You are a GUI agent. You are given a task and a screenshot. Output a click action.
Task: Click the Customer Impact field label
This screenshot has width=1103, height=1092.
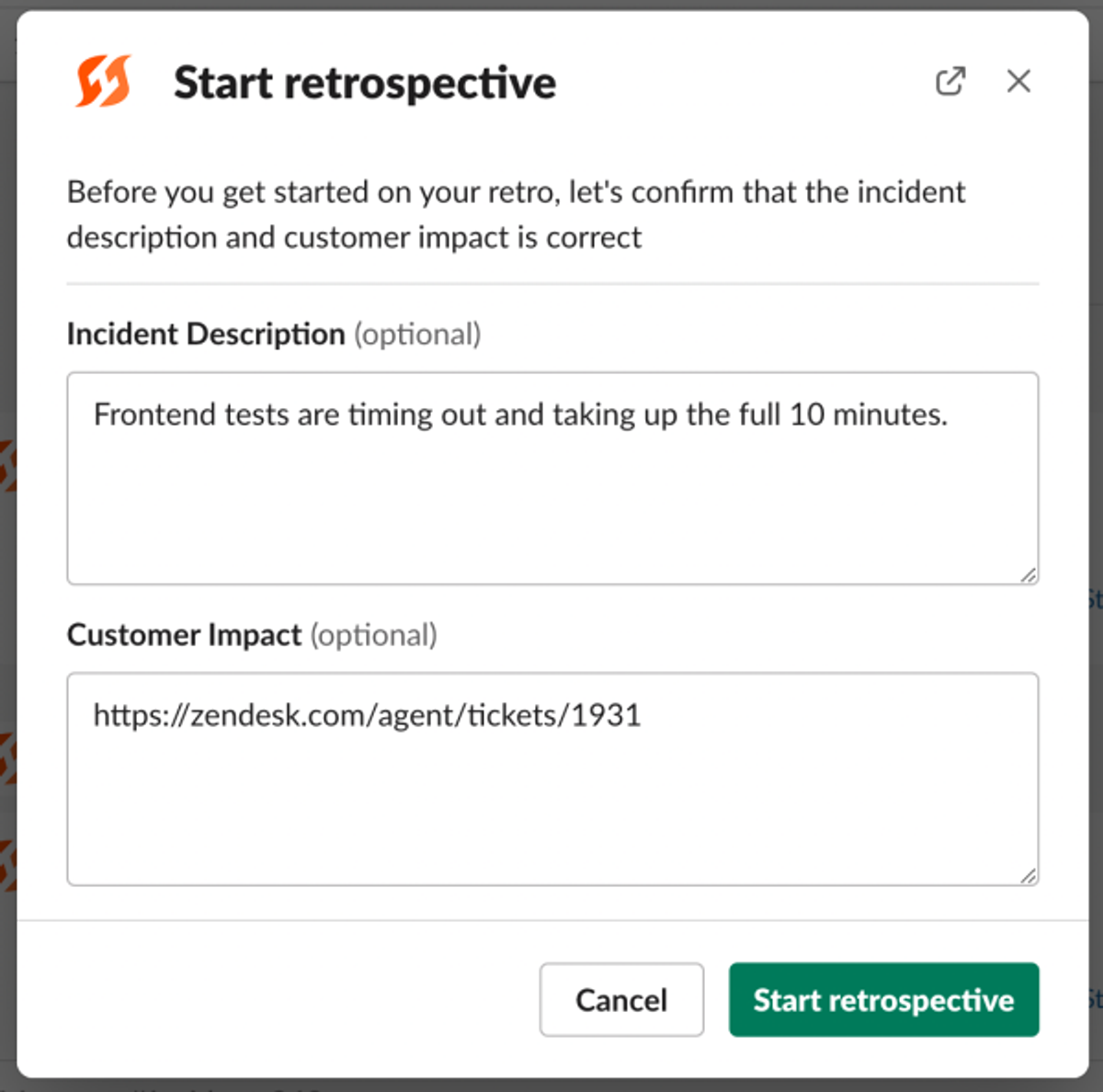(x=184, y=634)
